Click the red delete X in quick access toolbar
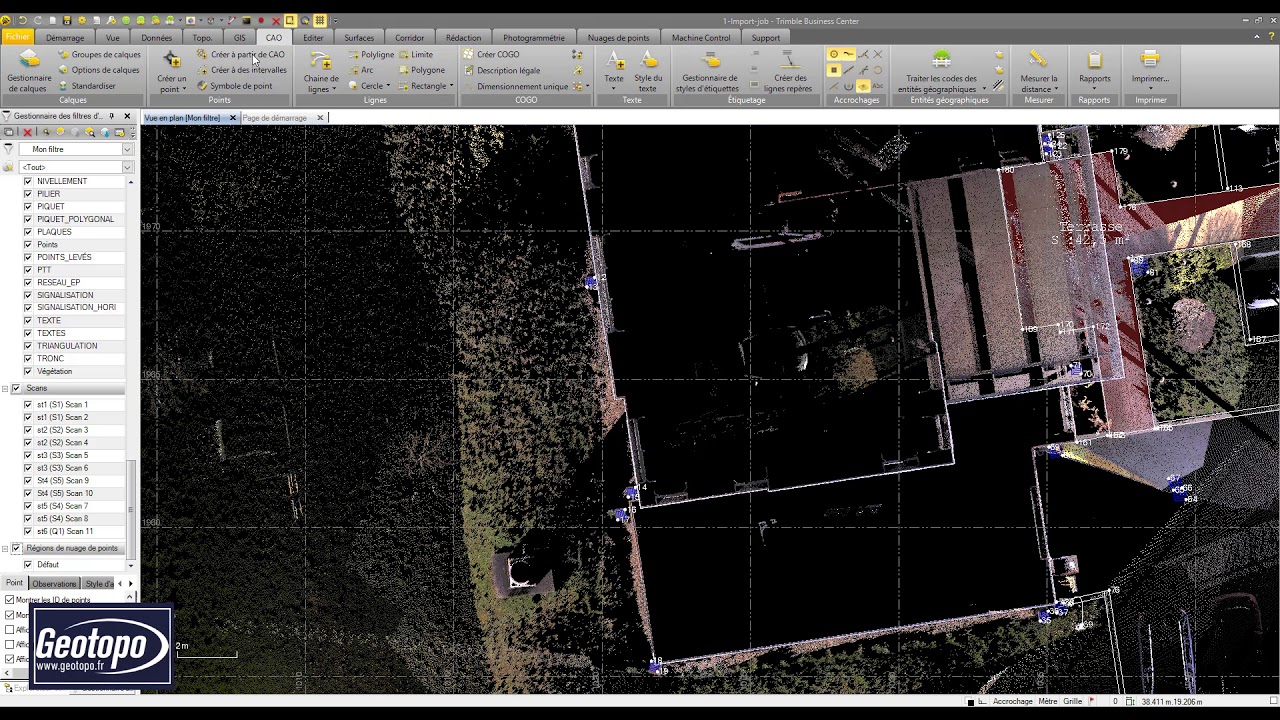The width and height of the screenshot is (1280, 720). click(x=275, y=20)
